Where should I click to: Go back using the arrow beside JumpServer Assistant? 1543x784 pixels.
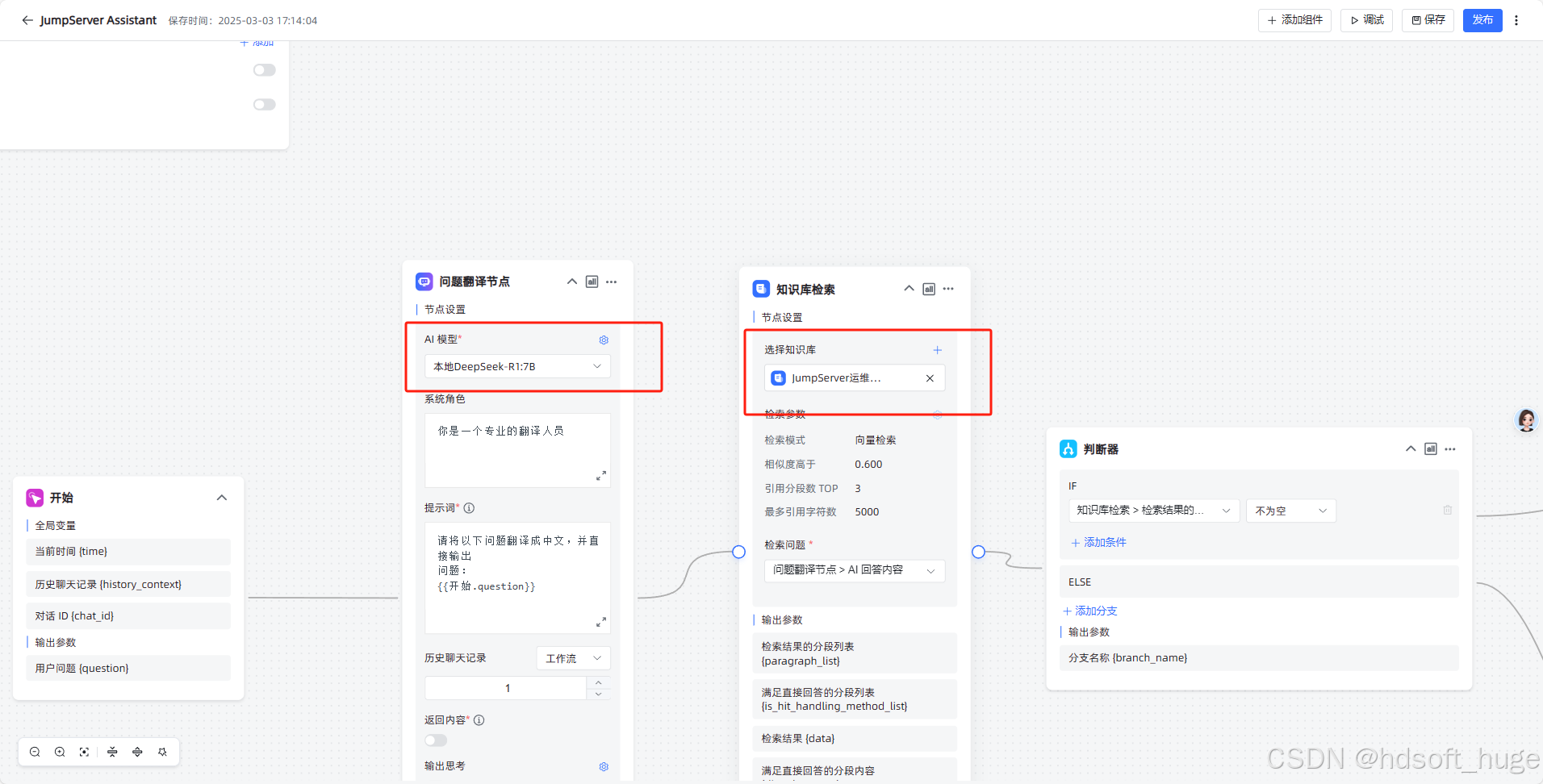click(27, 20)
